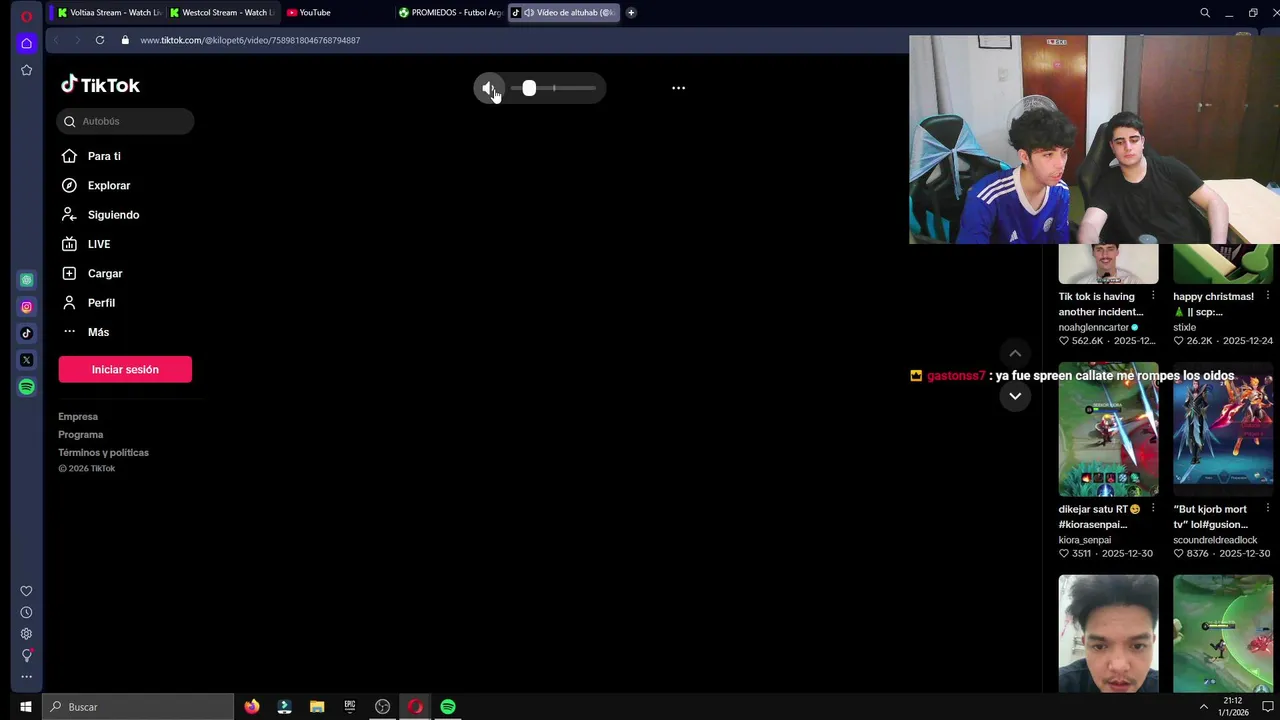This screenshot has height=720, width=1280.
Task: Open TikTok in the Opera sidebar
Action: (27, 333)
